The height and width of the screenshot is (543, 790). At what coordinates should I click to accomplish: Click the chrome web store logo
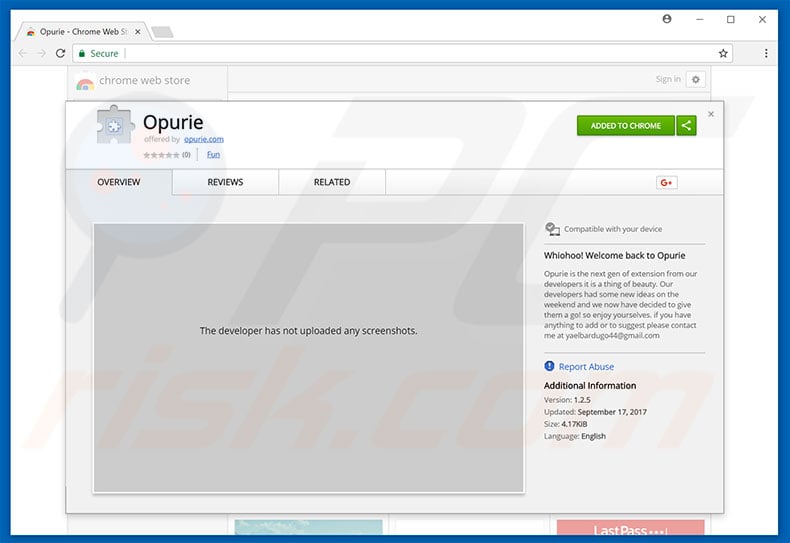coord(134,81)
